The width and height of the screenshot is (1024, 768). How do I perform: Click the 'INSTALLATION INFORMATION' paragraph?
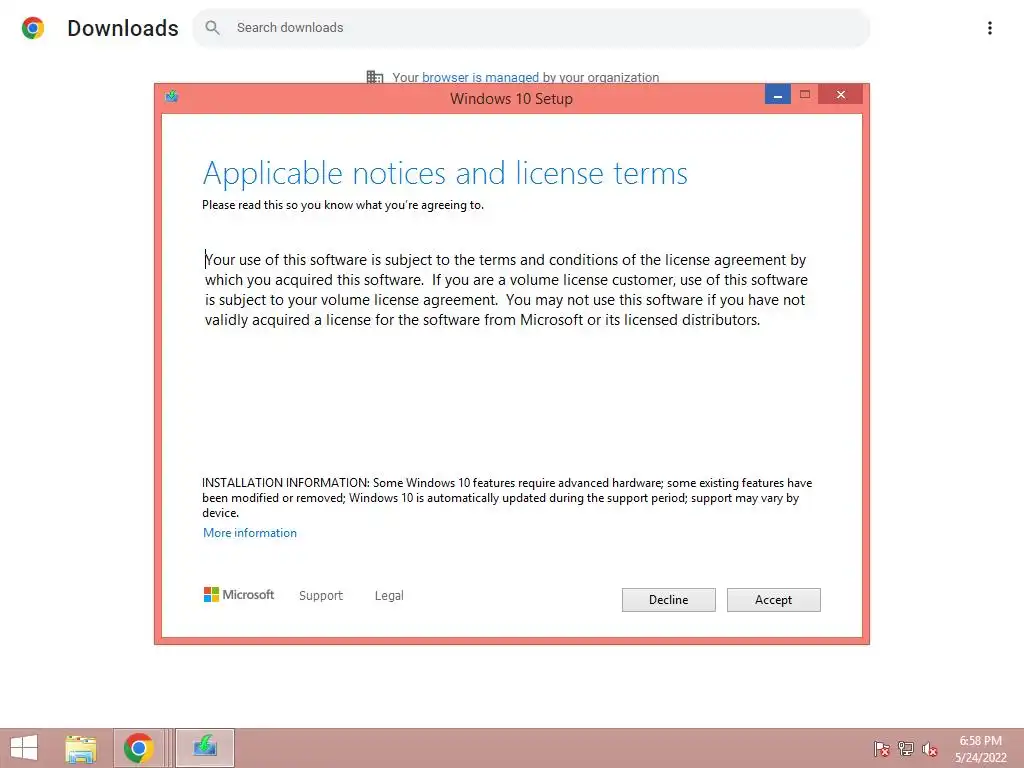click(x=507, y=498)
